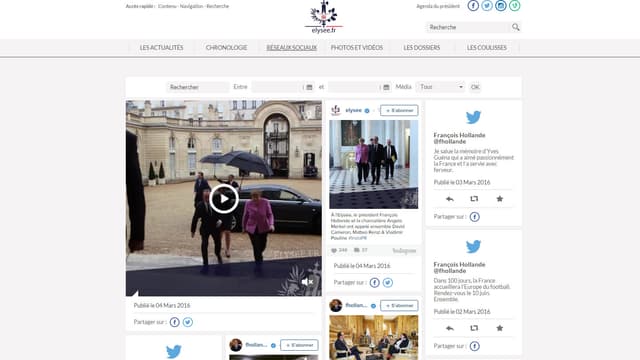
Task: Jump to Contenu quick access link
Action: [167, 6]
